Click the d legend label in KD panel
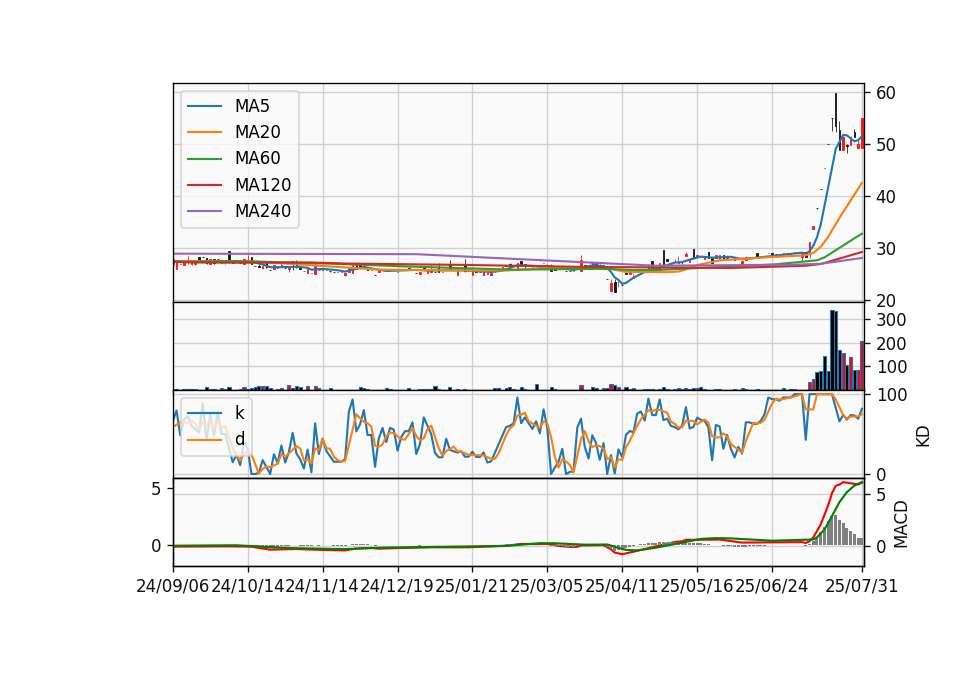The height and width of the screenshot is (690, 960). pyautogui.click(x=239, y=439)
